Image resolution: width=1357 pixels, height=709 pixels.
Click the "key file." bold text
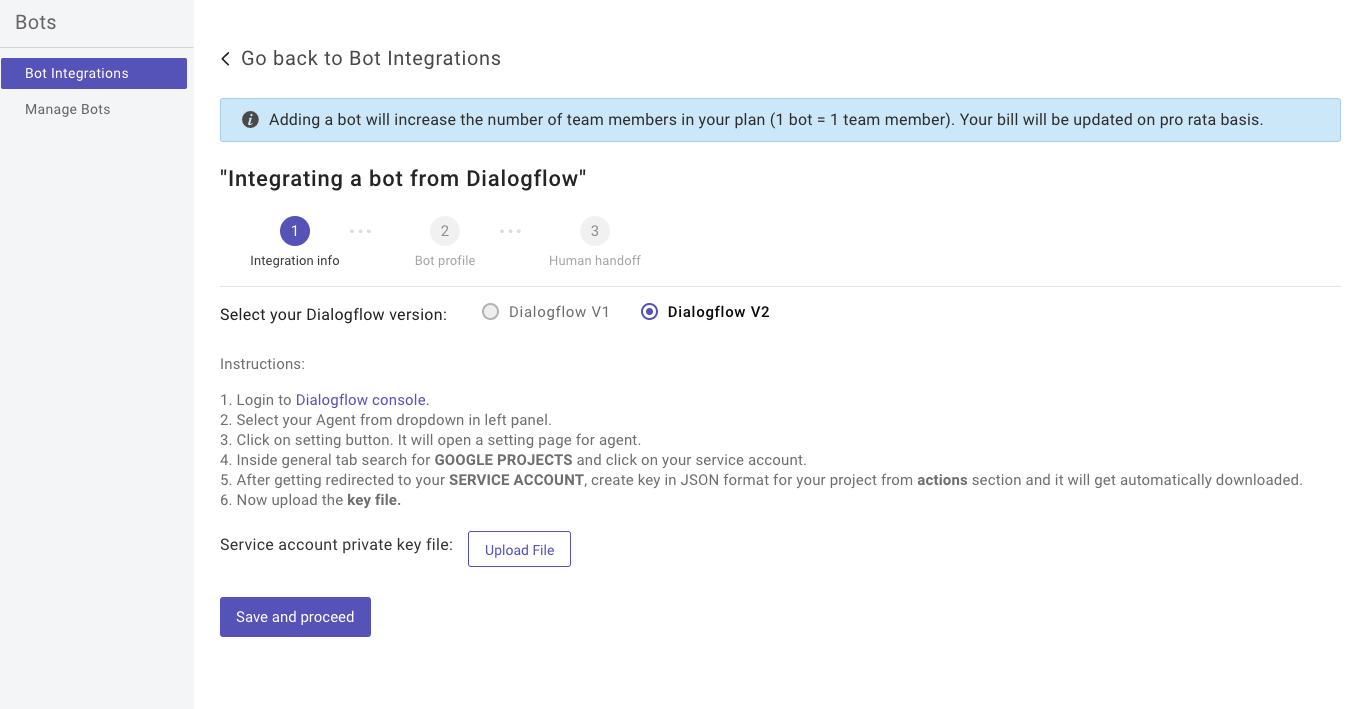click(374, 500)
